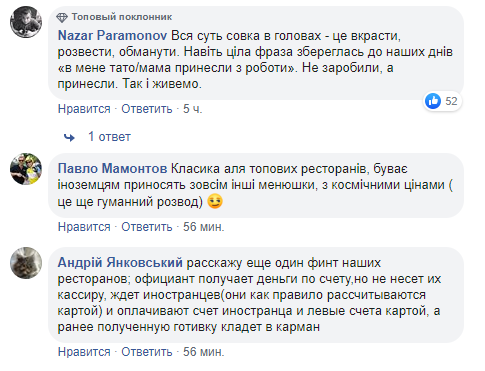Image resolution: width=485 pixels, height=371 pixels.
Task: Reply to Nazar Paramonov's comment via Ответить
Action: pyautogui.click(x=147, y=109)
